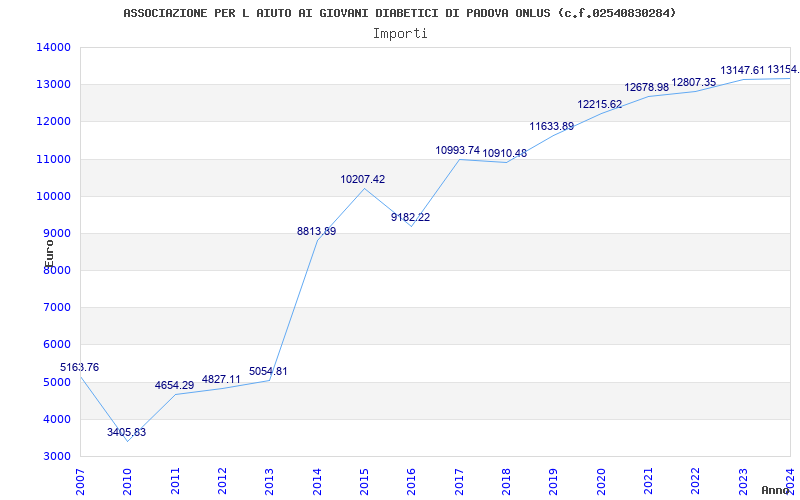800x500 pixels.
Task: Click the 'Anno' x-axis label
Action: click(x=774, y=490)
